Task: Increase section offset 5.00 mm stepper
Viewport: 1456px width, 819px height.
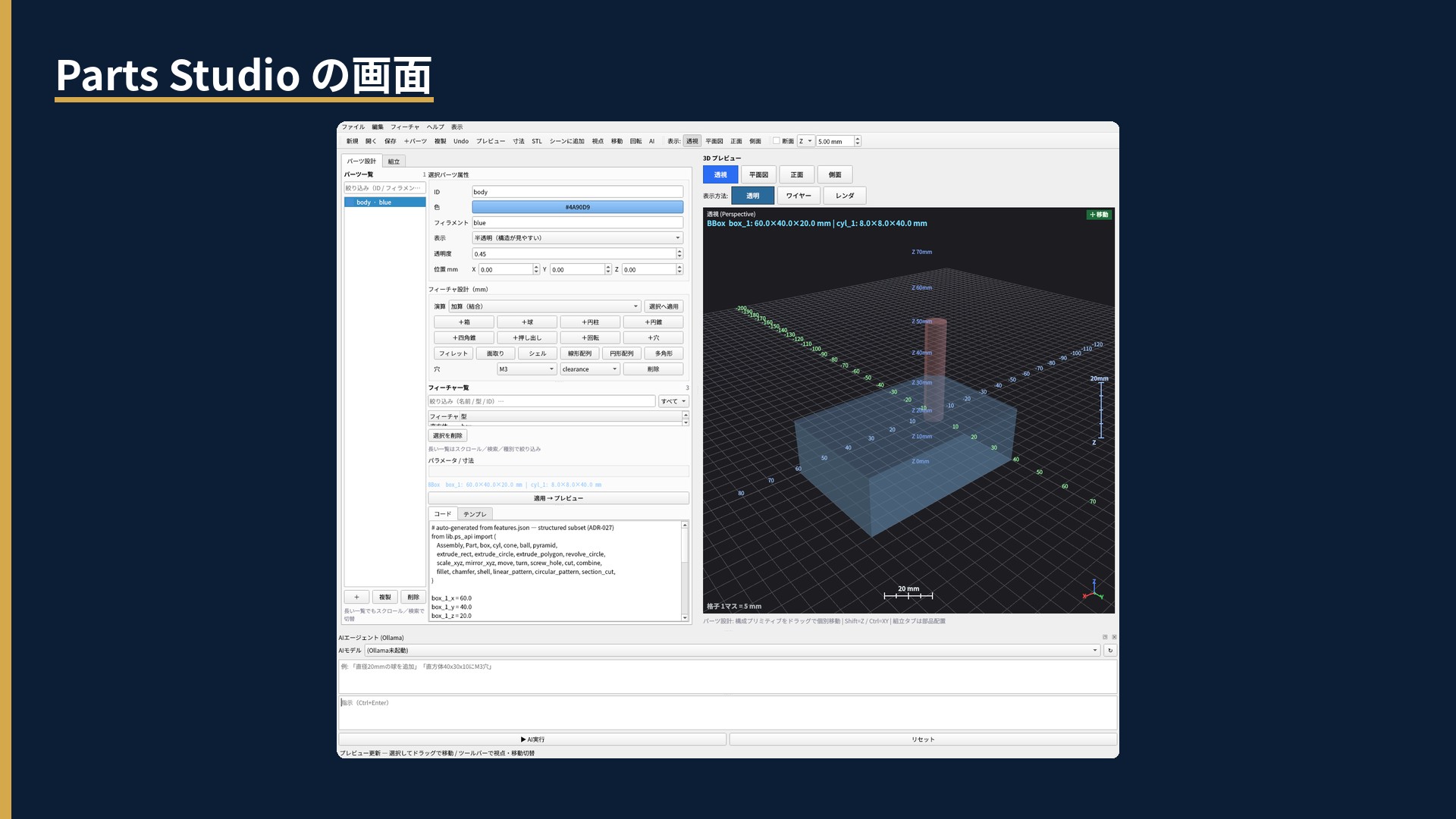Action: click(858, 139)
